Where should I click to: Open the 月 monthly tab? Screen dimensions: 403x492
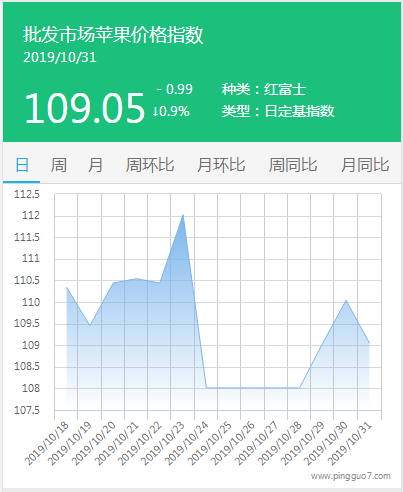pyautogui.click(x=95, y=165)
